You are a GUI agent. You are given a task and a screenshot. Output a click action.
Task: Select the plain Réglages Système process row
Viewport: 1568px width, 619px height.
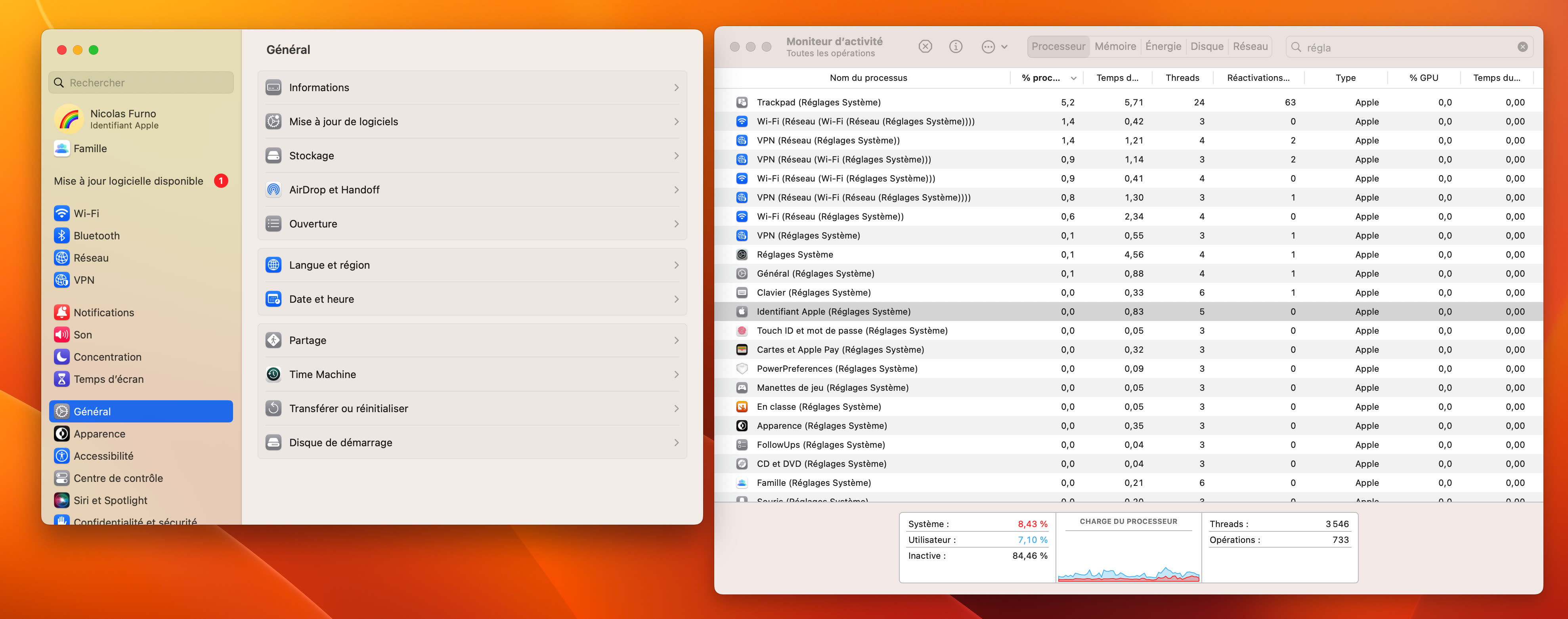click(x=1128, y=254)
